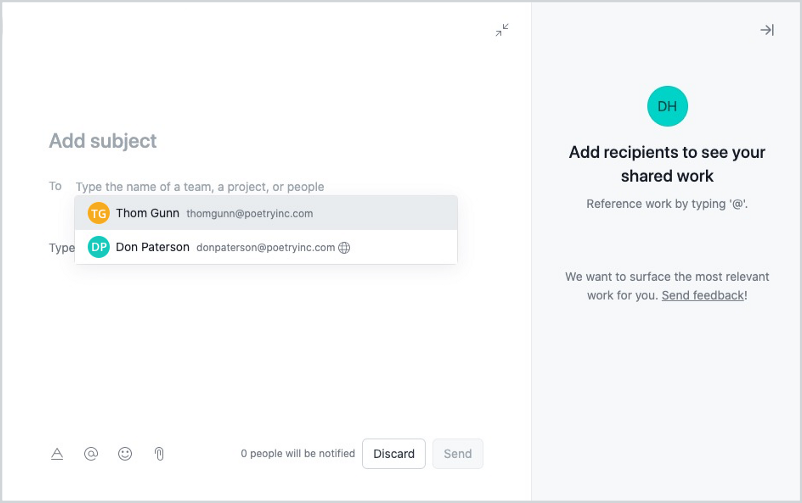Image resolution: width=802 pixels, height=503 pixels.
Task: Open the emoji picker
Action: coord(125,454)
